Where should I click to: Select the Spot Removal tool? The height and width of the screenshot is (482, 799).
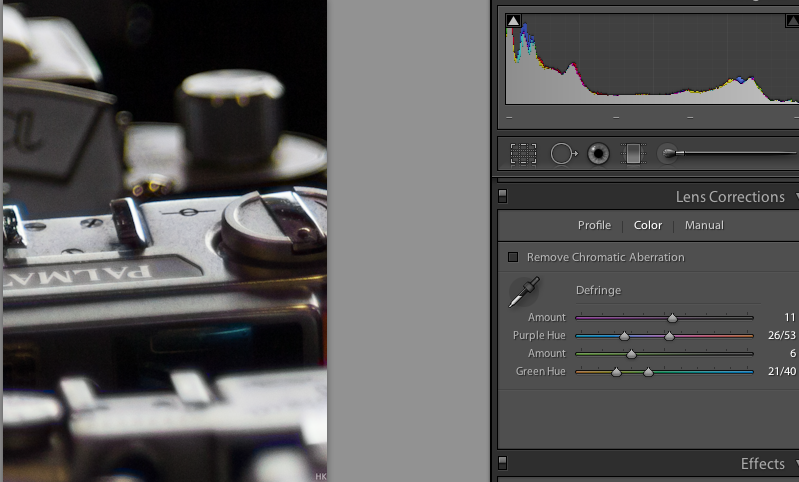pyautogui.click(x=563, y=153)
